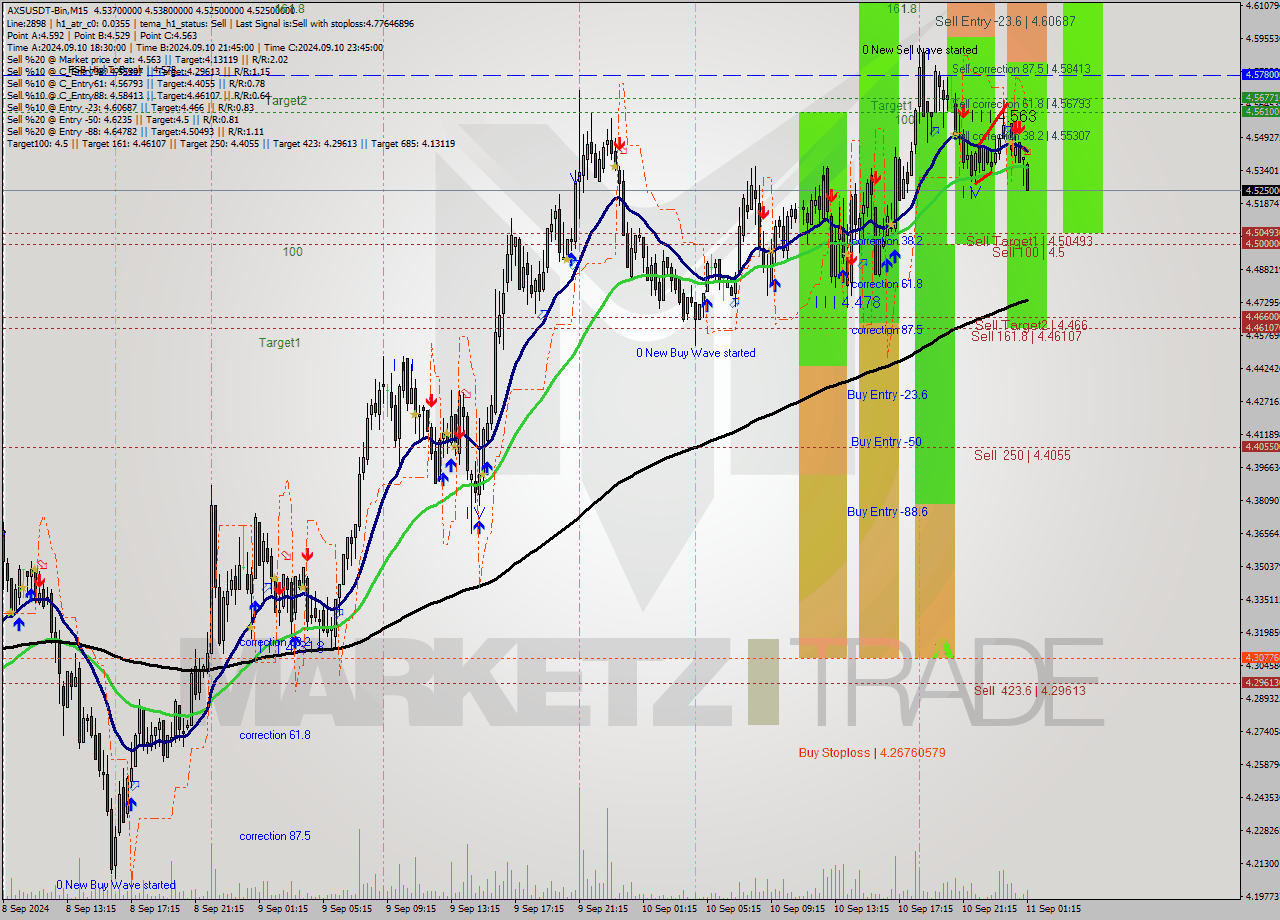Click the red 4.29613 price axis tag
Screen dimensions: 1280x920
1260,682
